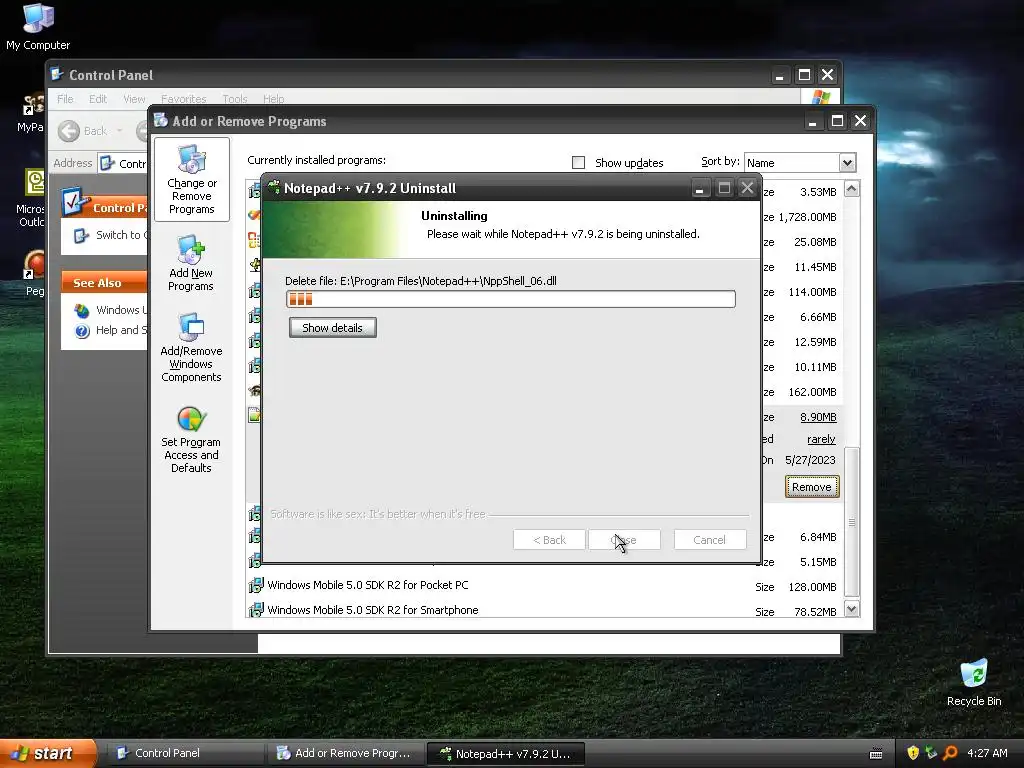Image resolution: width=1024 pixels, height=768 pixels.
Task: Click the program list scrollbar thumb
Action: (852, 522)
